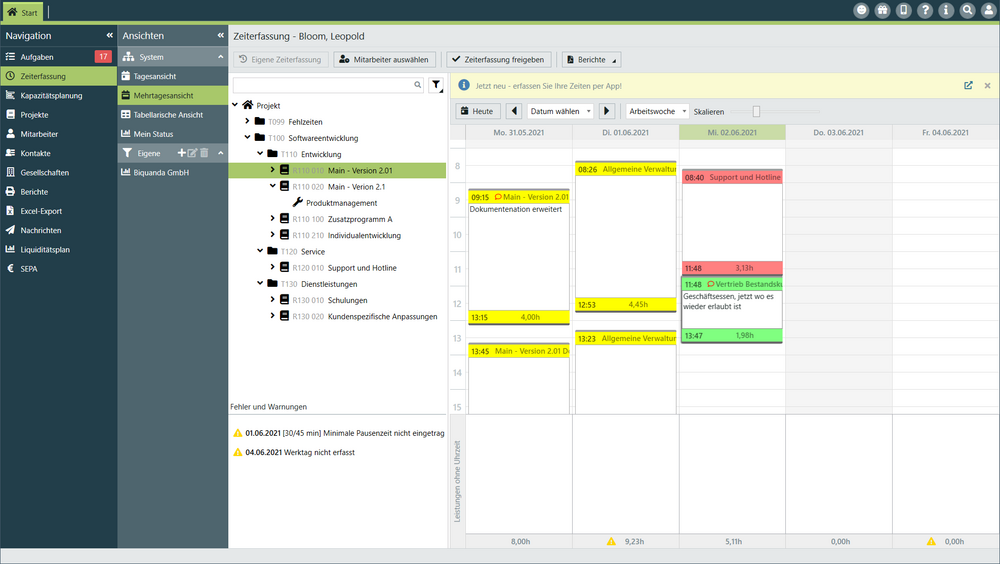The width and height of the screenshot is (1000, 564).
Task: Open the Arbeitswoche dropdown
Action: (657, 111)
